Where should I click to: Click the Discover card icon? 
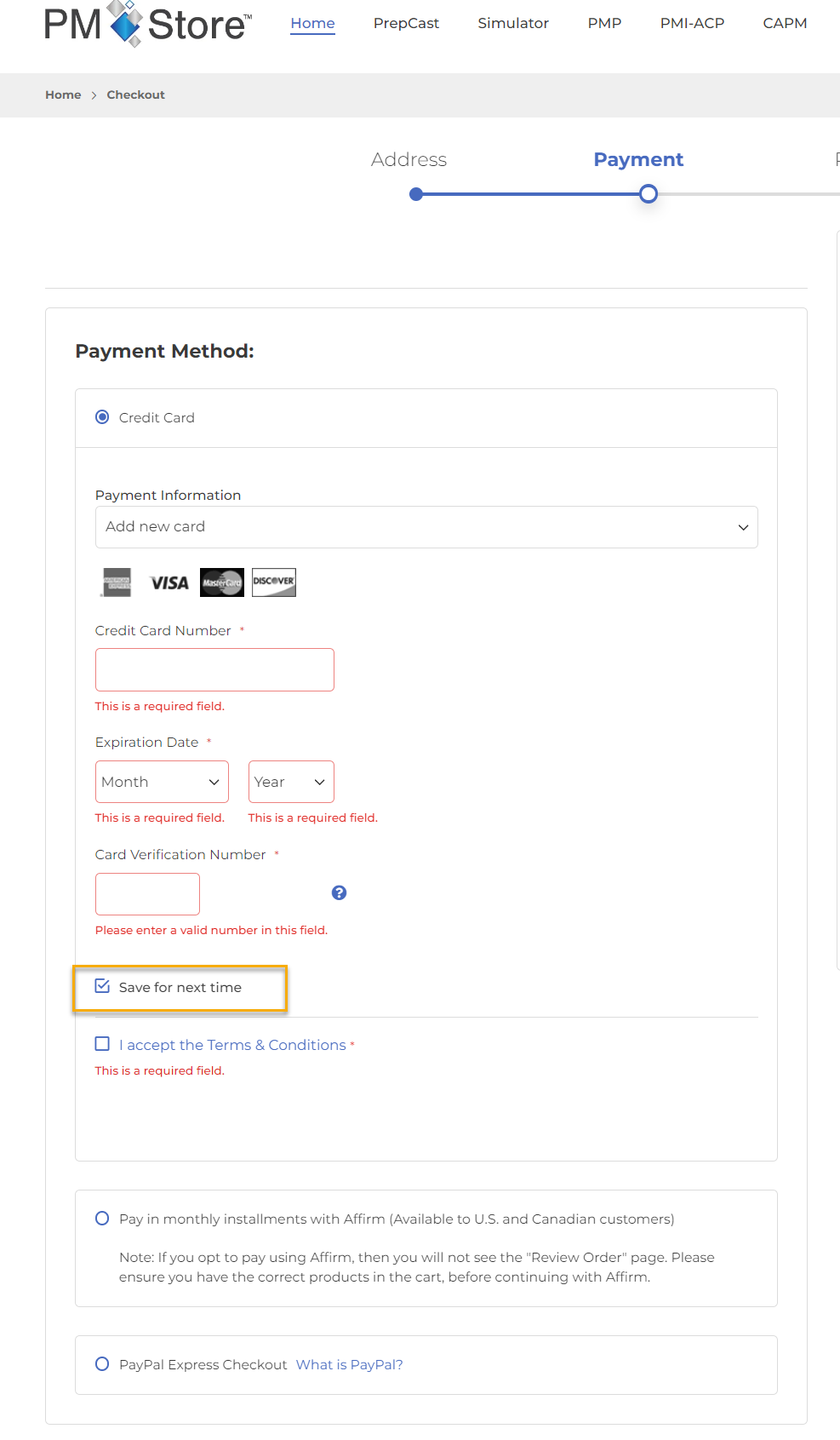274,582
